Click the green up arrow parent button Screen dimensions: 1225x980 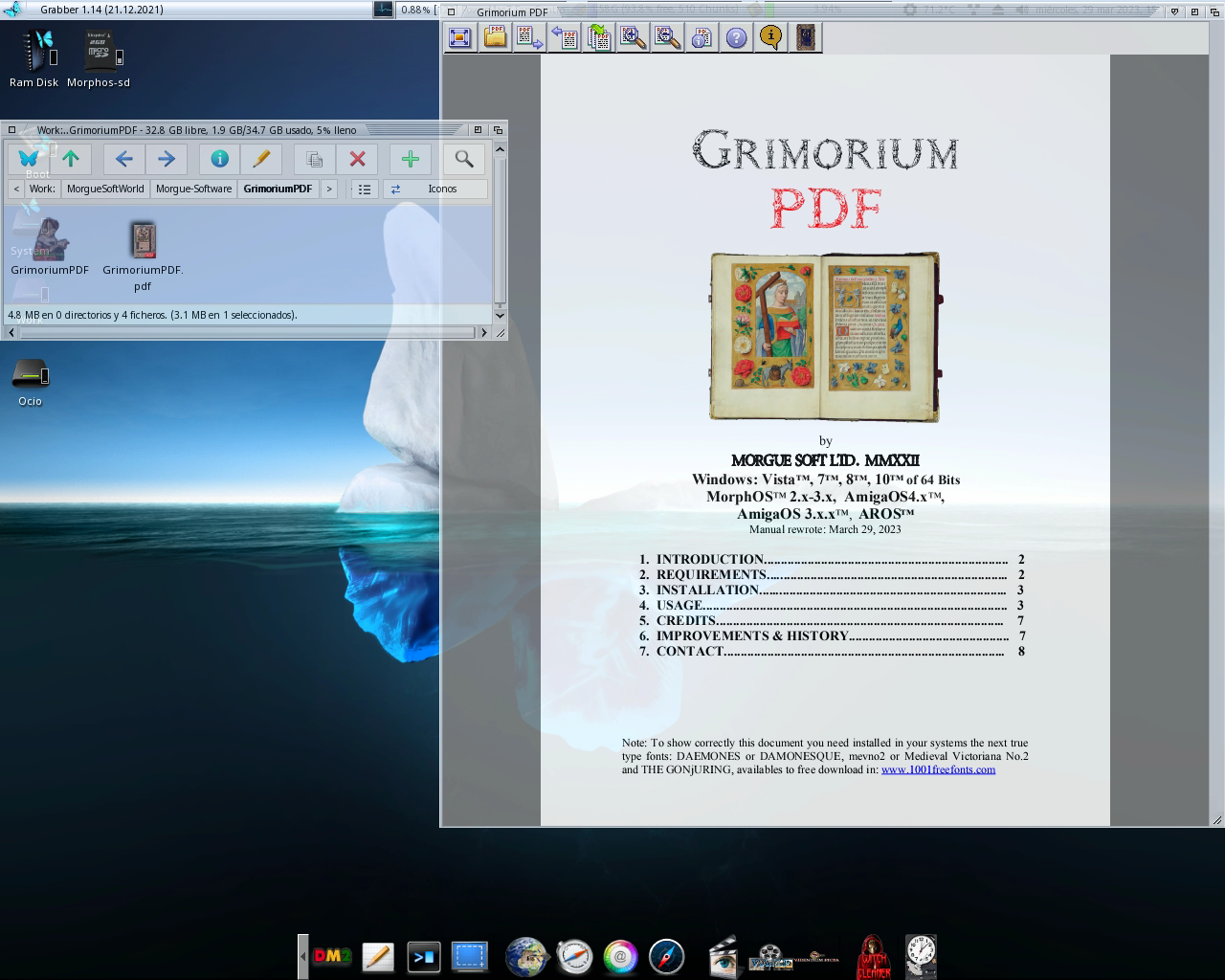tap(71, 159)
